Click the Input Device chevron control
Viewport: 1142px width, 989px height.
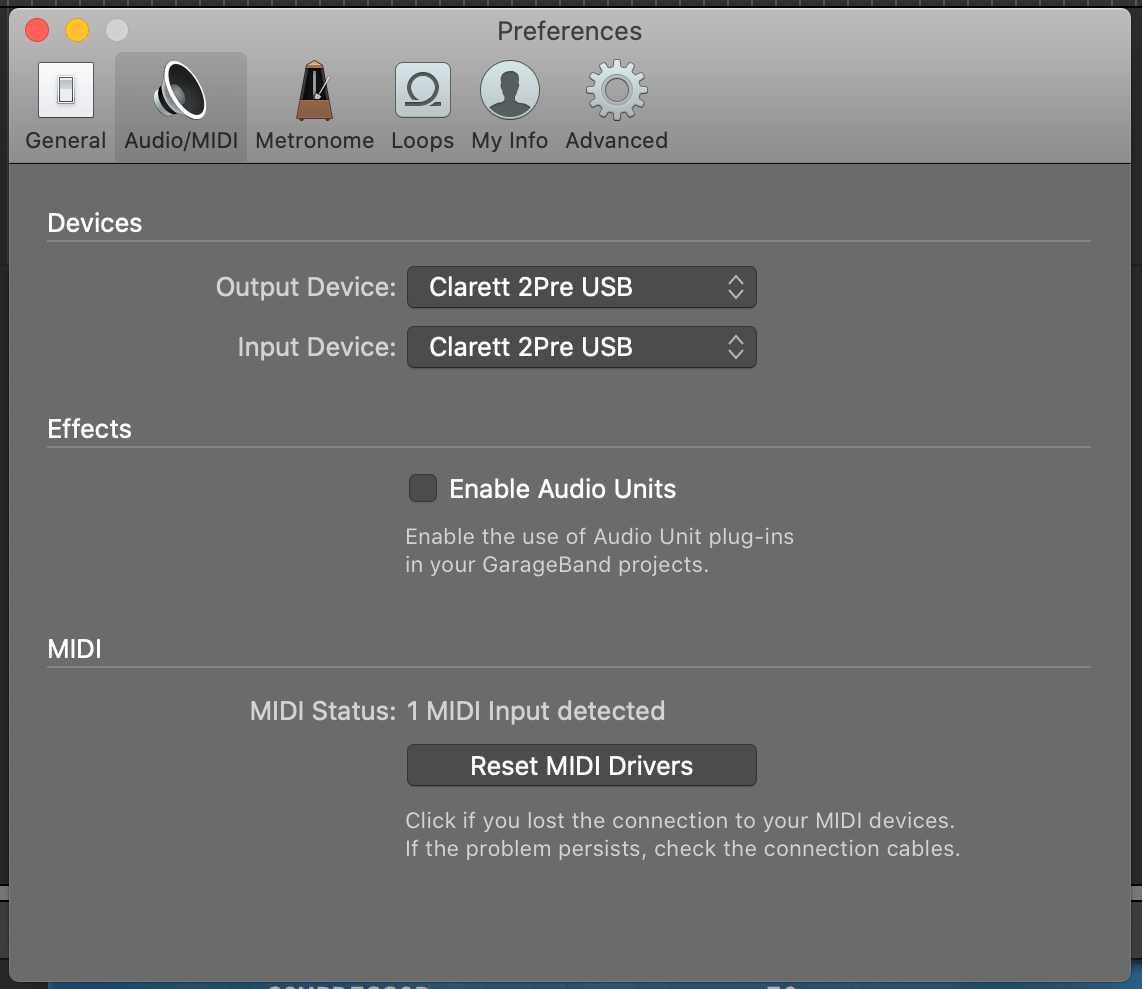tap(737, 347)
